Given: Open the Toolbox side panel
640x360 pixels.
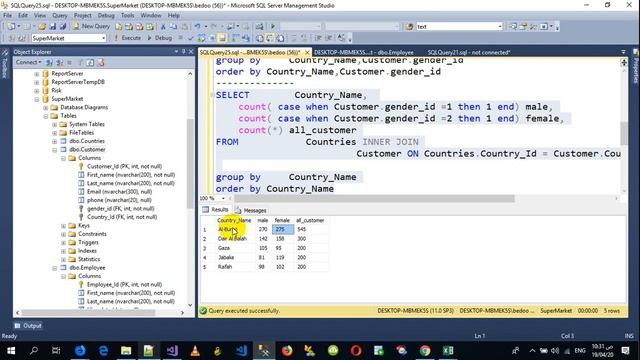Looking at the screenshot, I should [x=4, y=64].
